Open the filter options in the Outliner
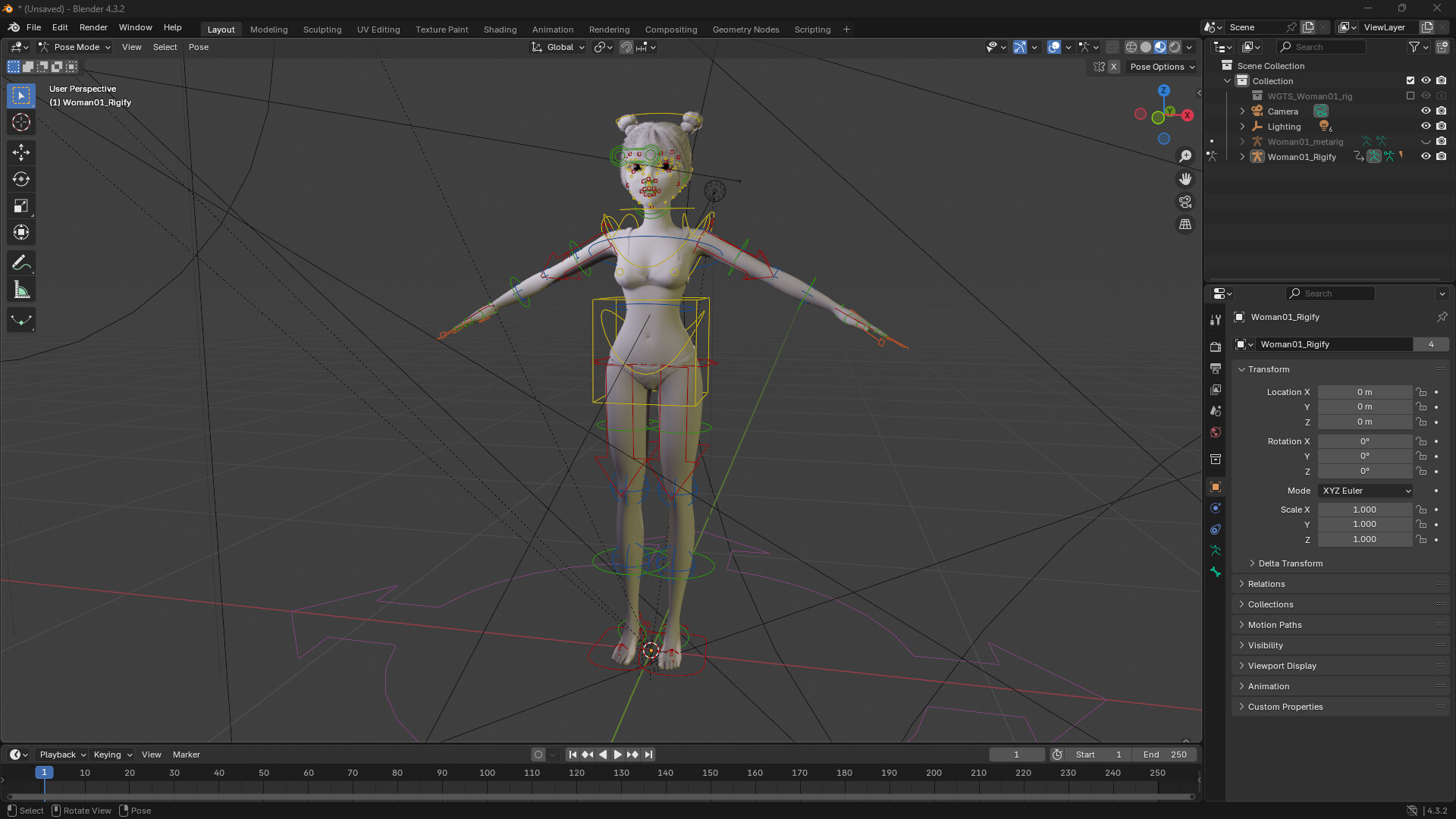 pos(1413,46)
